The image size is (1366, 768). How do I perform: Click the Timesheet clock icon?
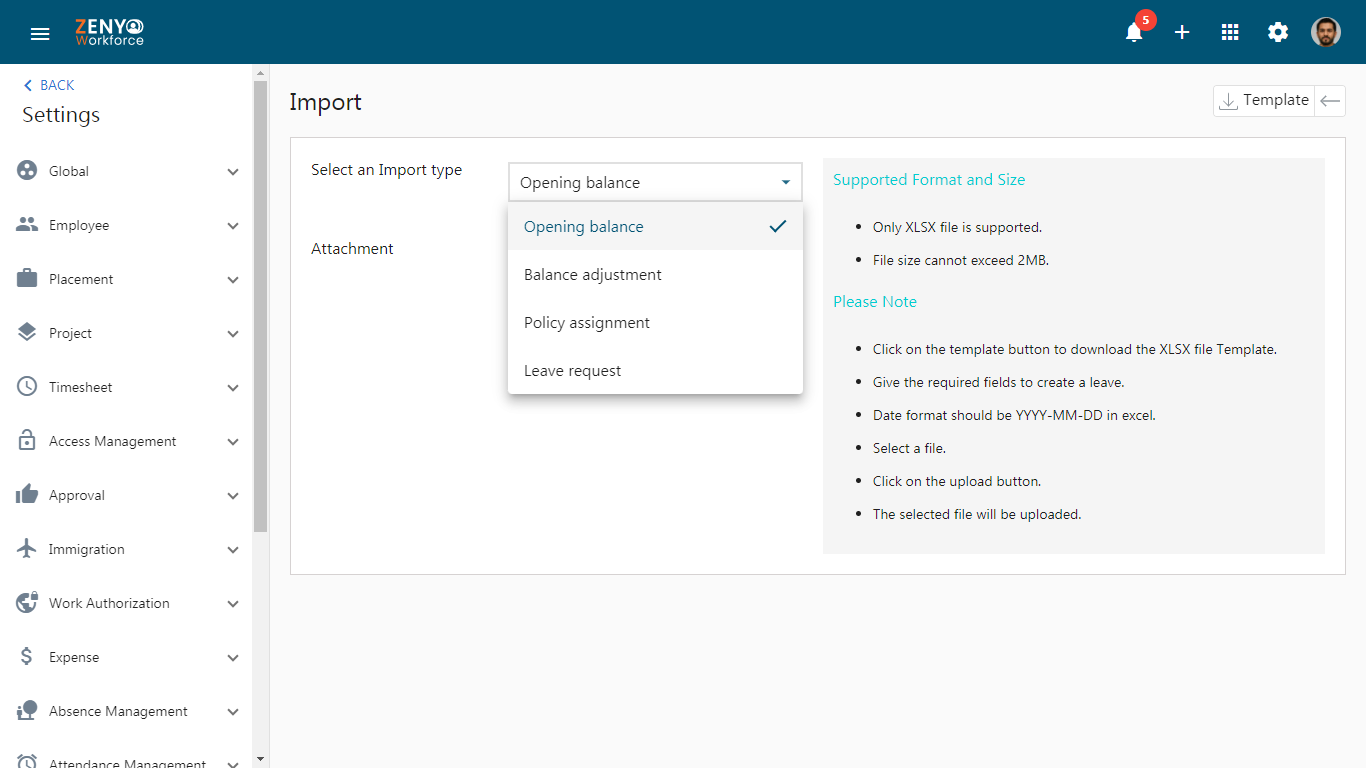click(27, 387)
